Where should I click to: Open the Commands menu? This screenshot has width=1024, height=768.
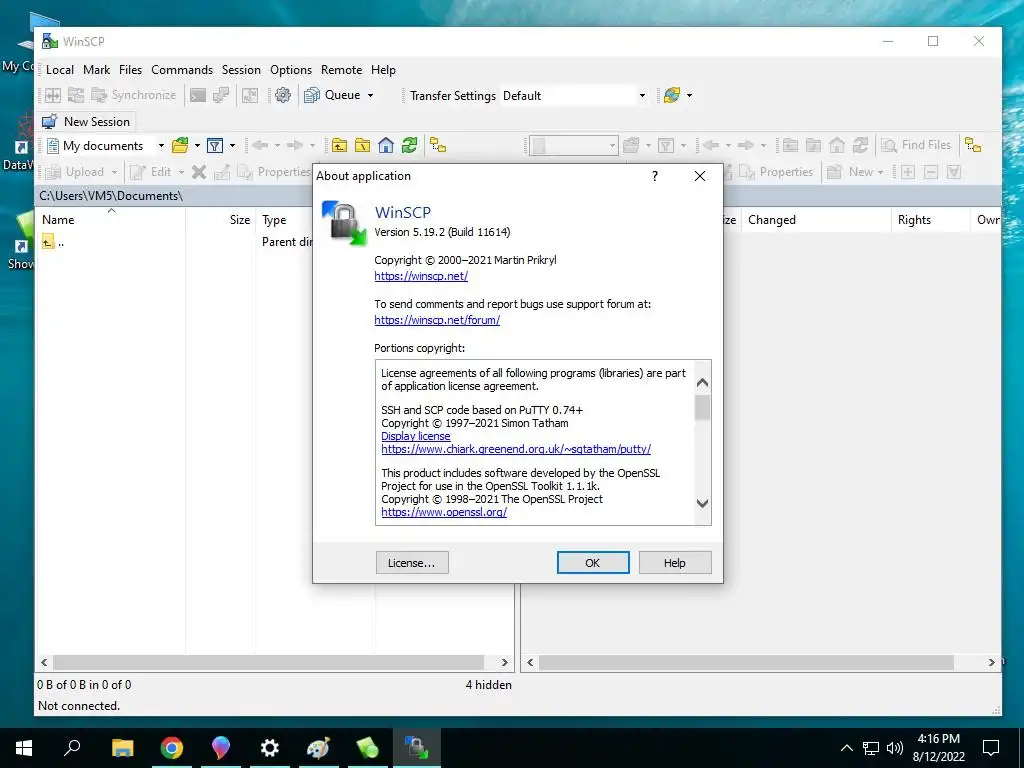click(x=182, y=70)
